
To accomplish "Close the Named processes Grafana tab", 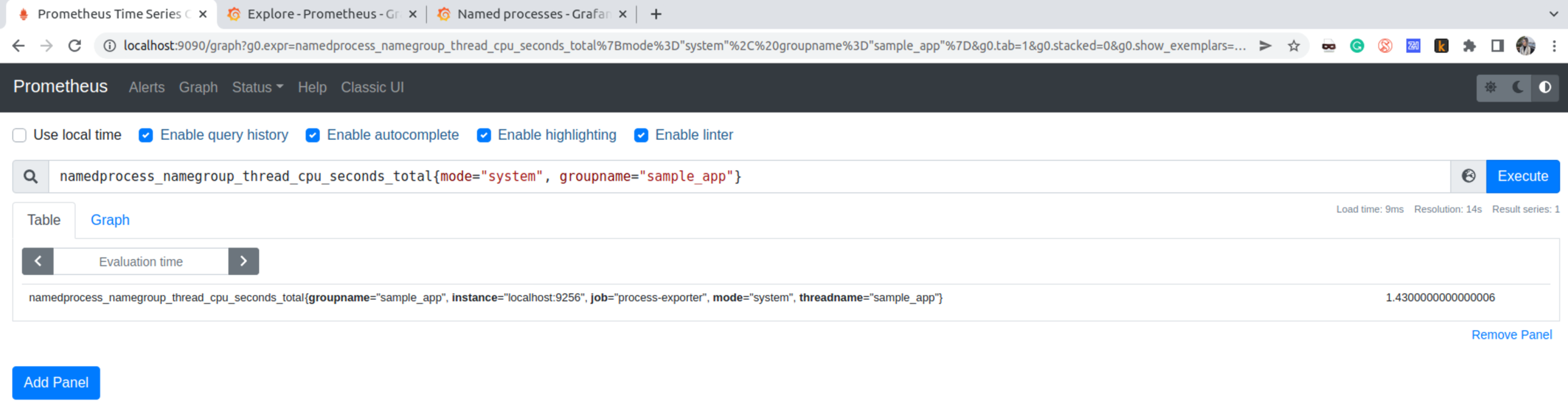I will (622, 14).
